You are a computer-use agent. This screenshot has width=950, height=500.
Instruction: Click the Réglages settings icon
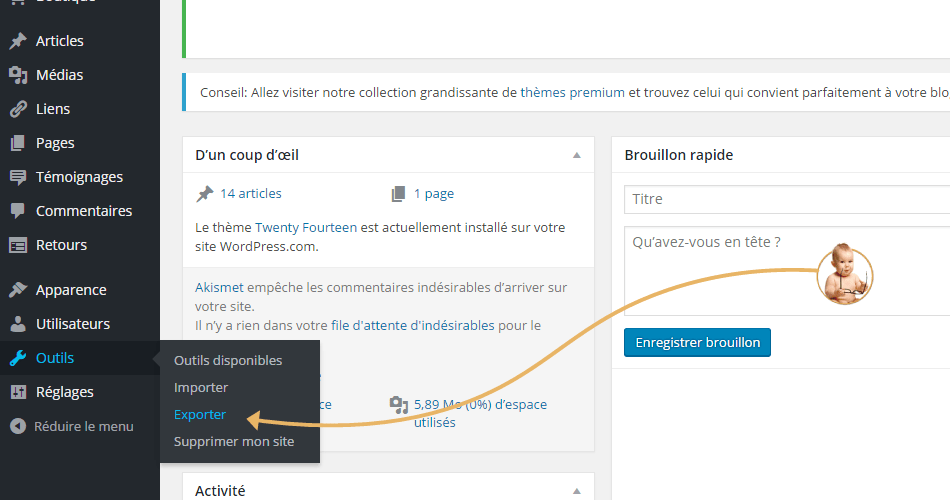coord(18,392)
